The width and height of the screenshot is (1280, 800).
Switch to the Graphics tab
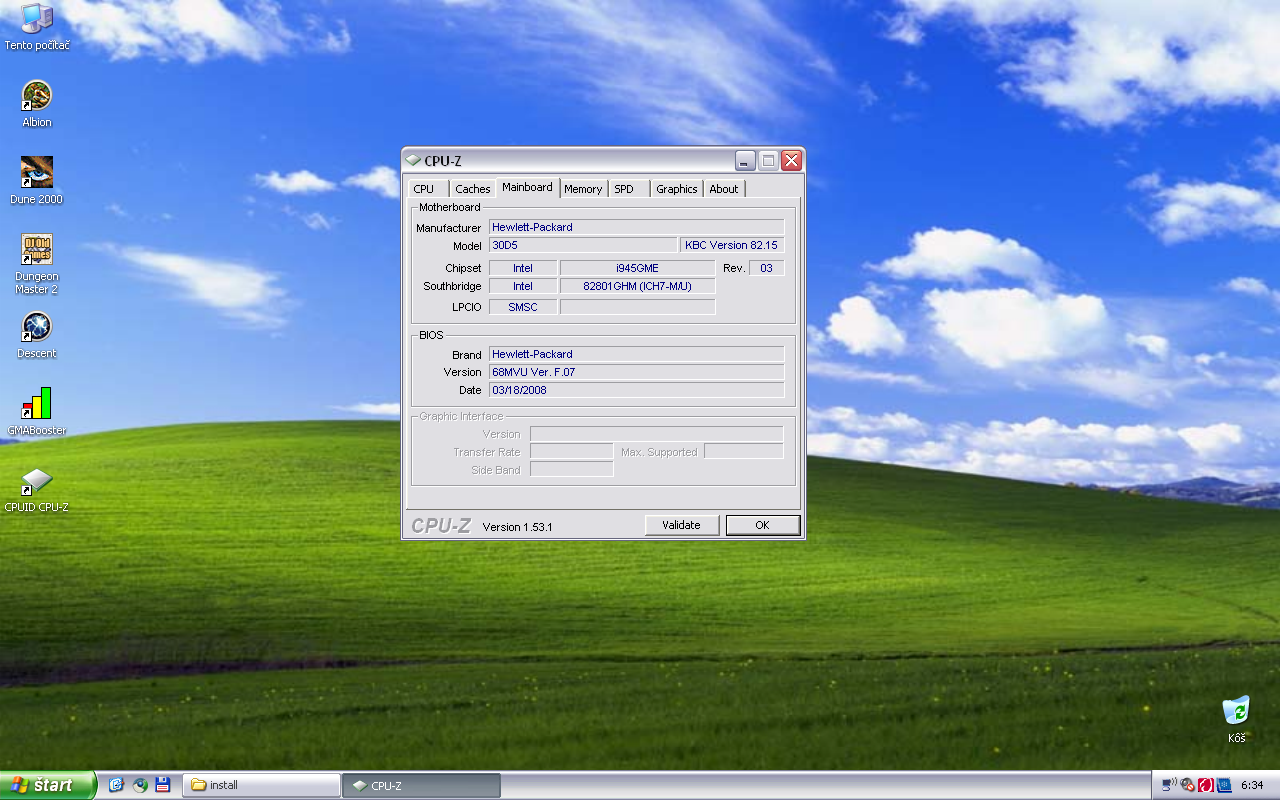[677, 189]
